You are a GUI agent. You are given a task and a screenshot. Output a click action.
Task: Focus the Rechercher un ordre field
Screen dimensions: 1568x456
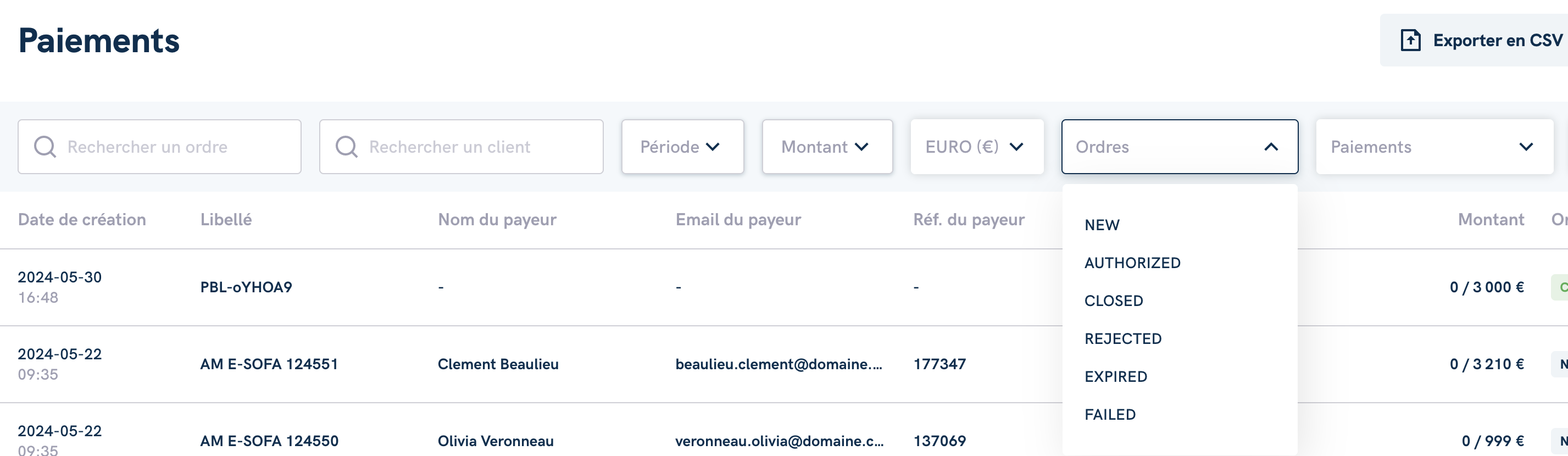click(159, 147)
